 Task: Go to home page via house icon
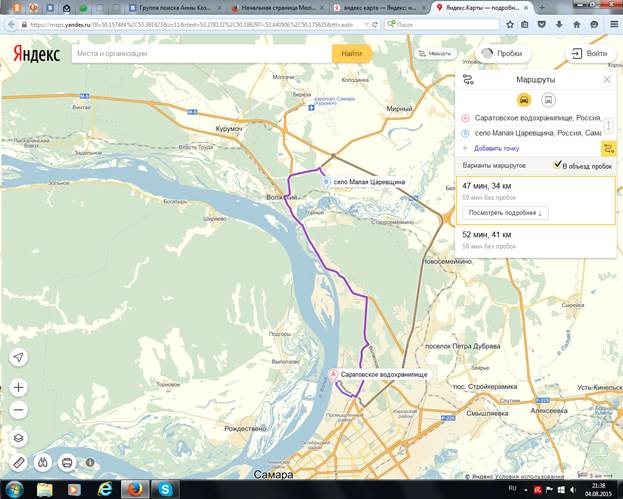click(x=577, y=25)
